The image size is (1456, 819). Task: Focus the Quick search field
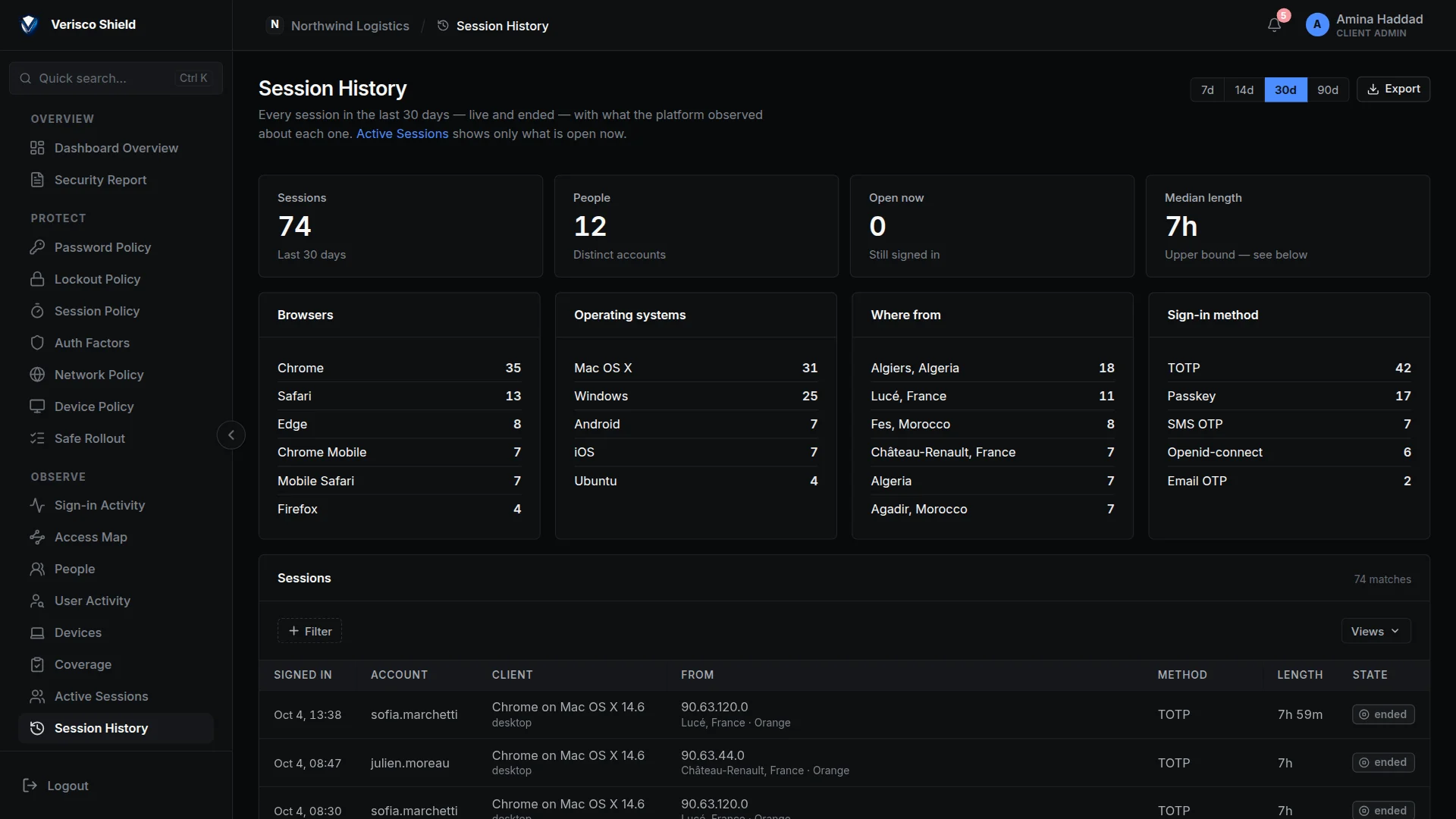116,78
